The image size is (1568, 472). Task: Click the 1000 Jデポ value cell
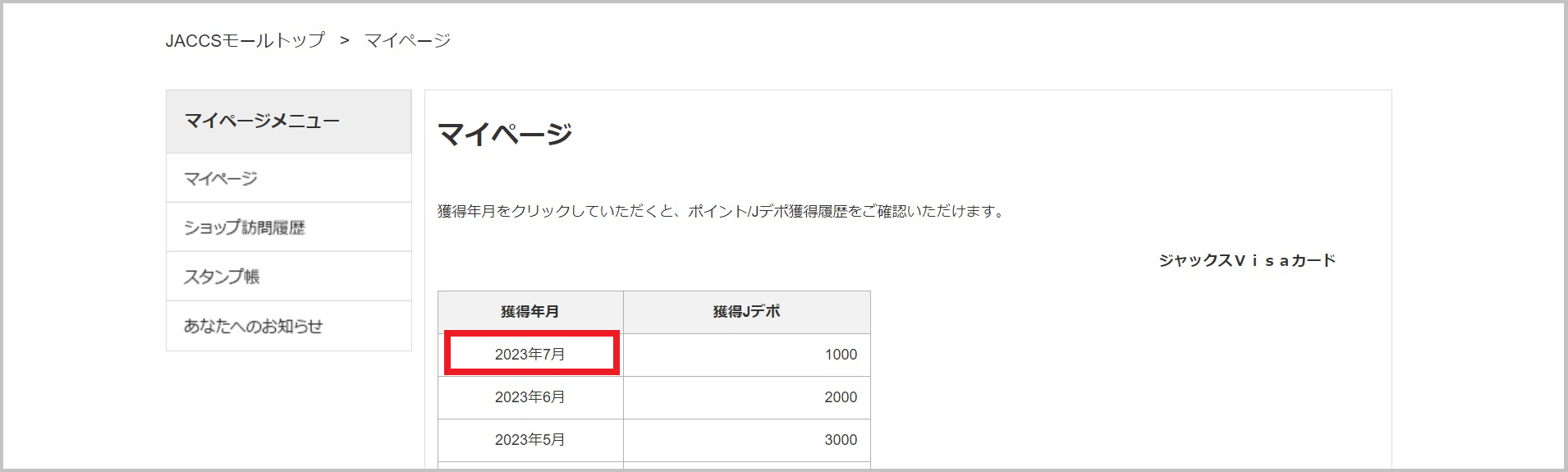747,355
